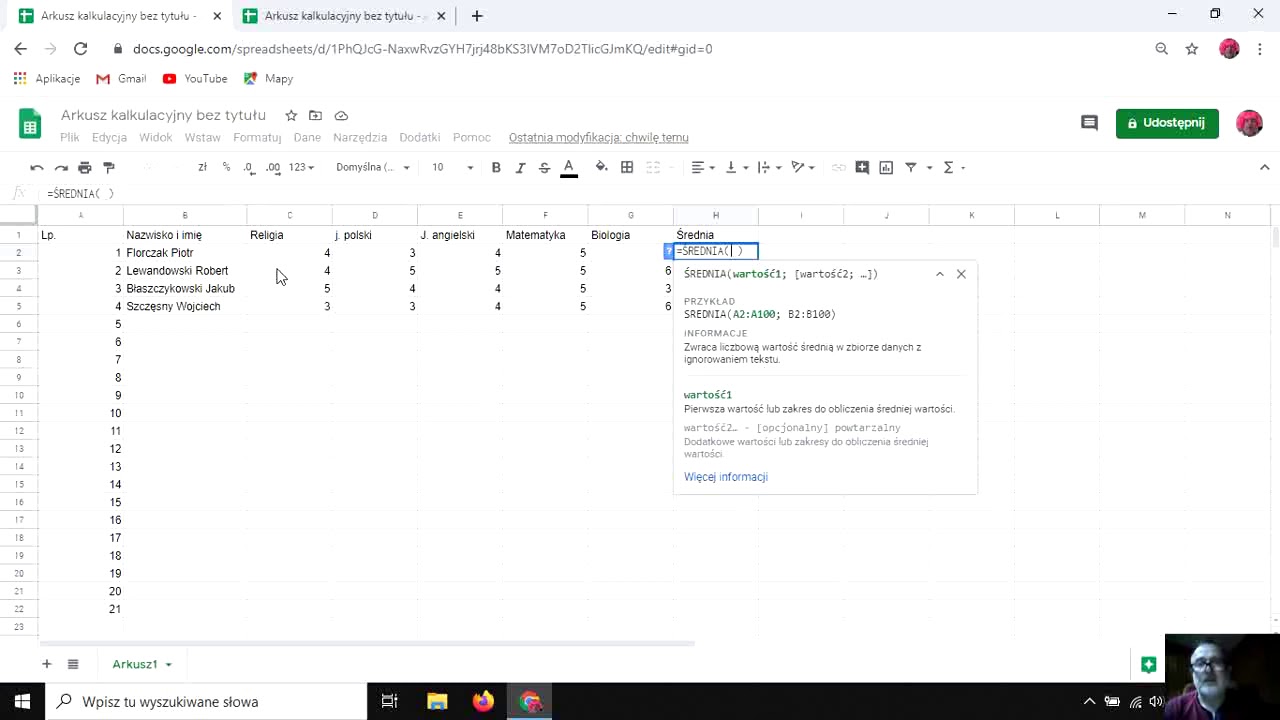The image size is (1280, 720).
Task: Click the Udostępnij share button
Action: pyautogui.click(x=1167, y=123)
